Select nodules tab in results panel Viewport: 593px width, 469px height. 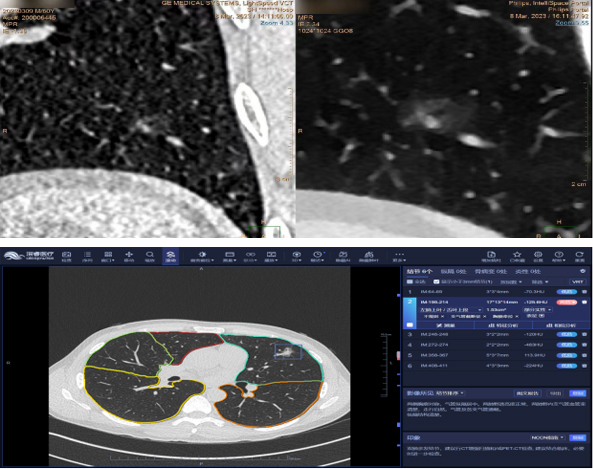click(x=419, y=272)
